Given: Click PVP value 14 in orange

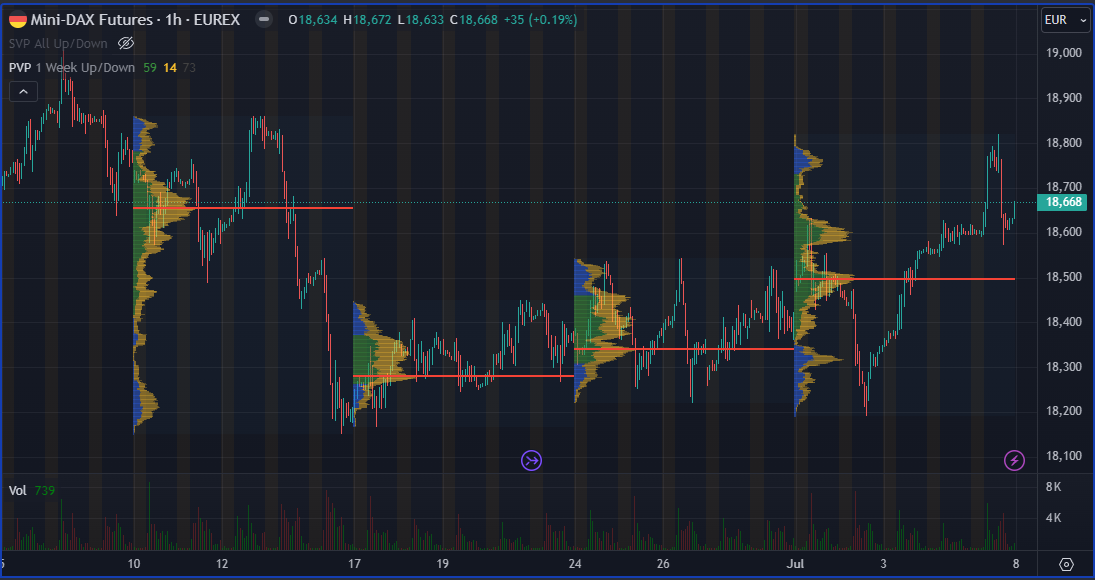Looking at the screenshot, I should tap(170, 68).
